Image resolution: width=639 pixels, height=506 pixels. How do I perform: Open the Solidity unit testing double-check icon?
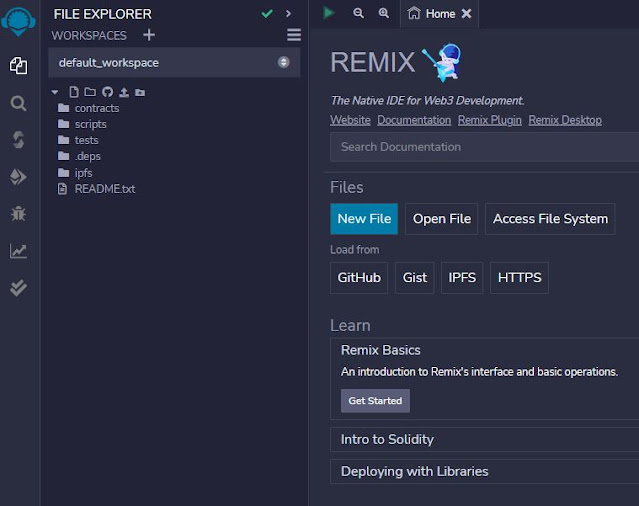(x=18, y=288)
